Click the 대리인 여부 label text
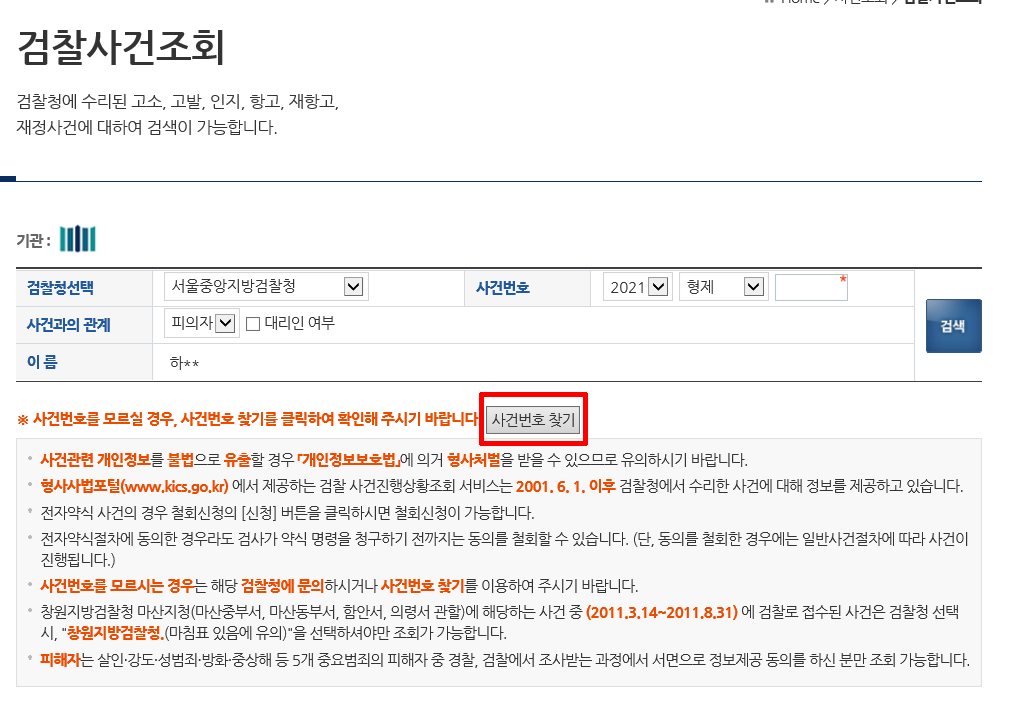 pyautogui.click(x=299, y=323)
